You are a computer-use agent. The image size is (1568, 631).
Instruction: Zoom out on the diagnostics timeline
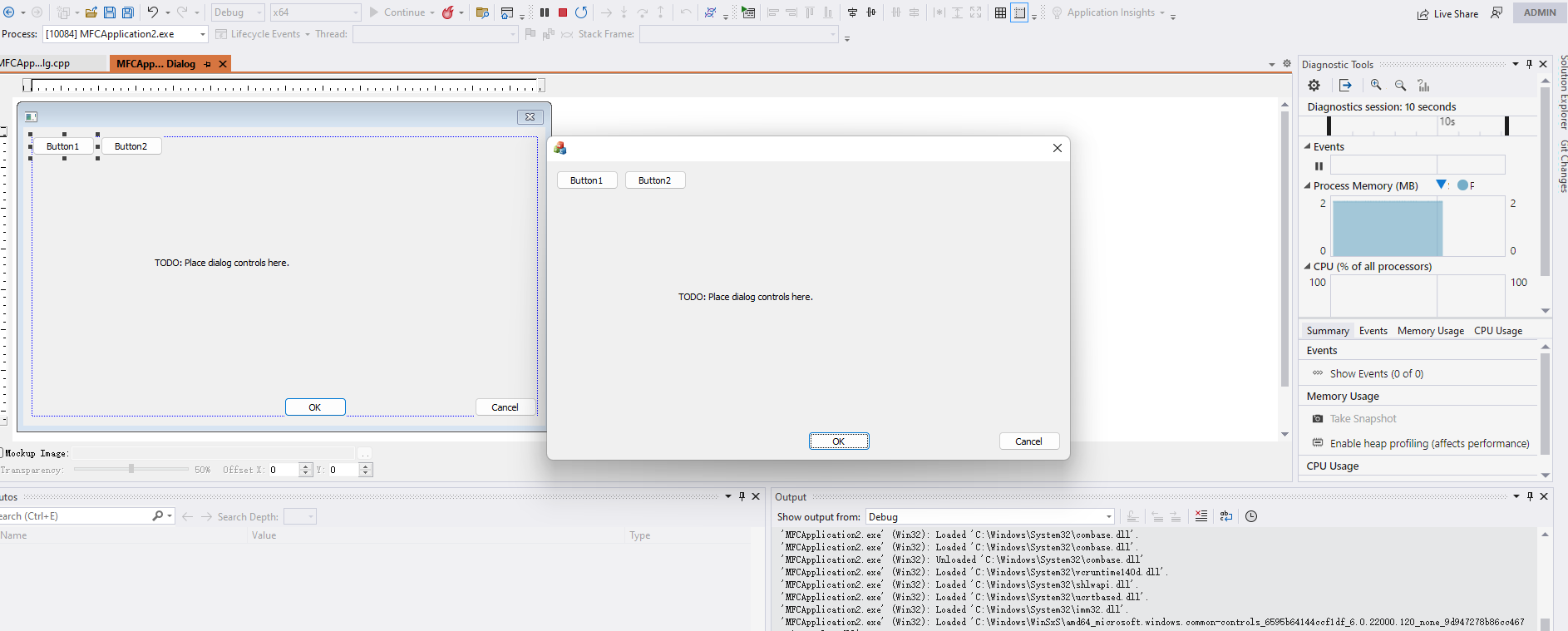1400,85
